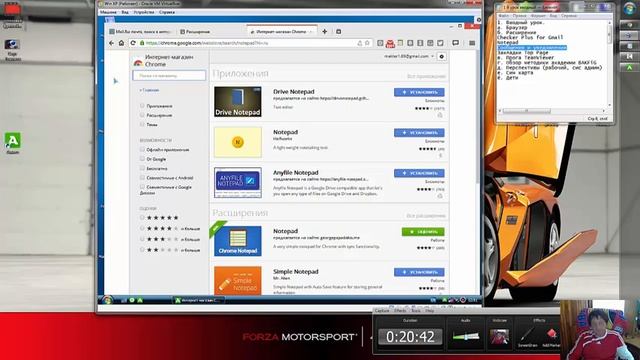The height and width of the screenshot is (360, 640).
Task: Click the Twitter bird extension icon
Action: 440,43
